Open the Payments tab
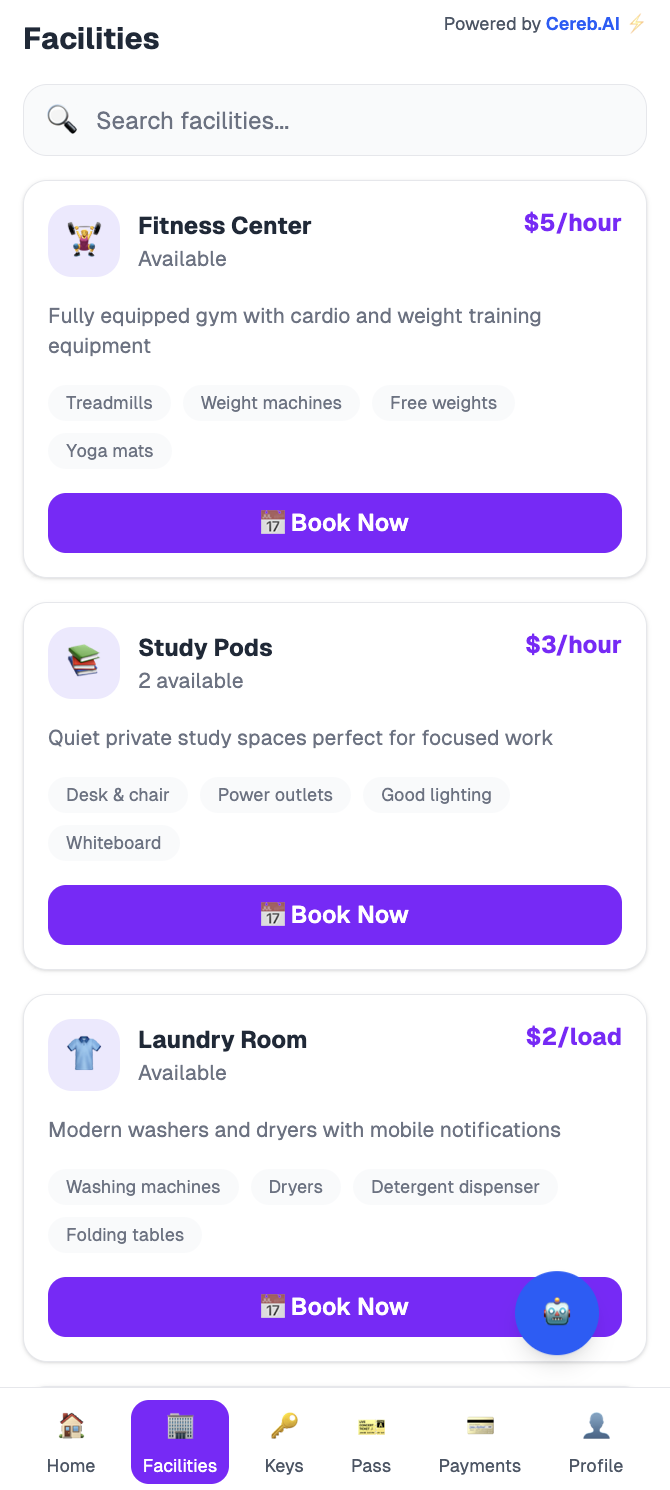670x1490 pixels. (480, 1441)
